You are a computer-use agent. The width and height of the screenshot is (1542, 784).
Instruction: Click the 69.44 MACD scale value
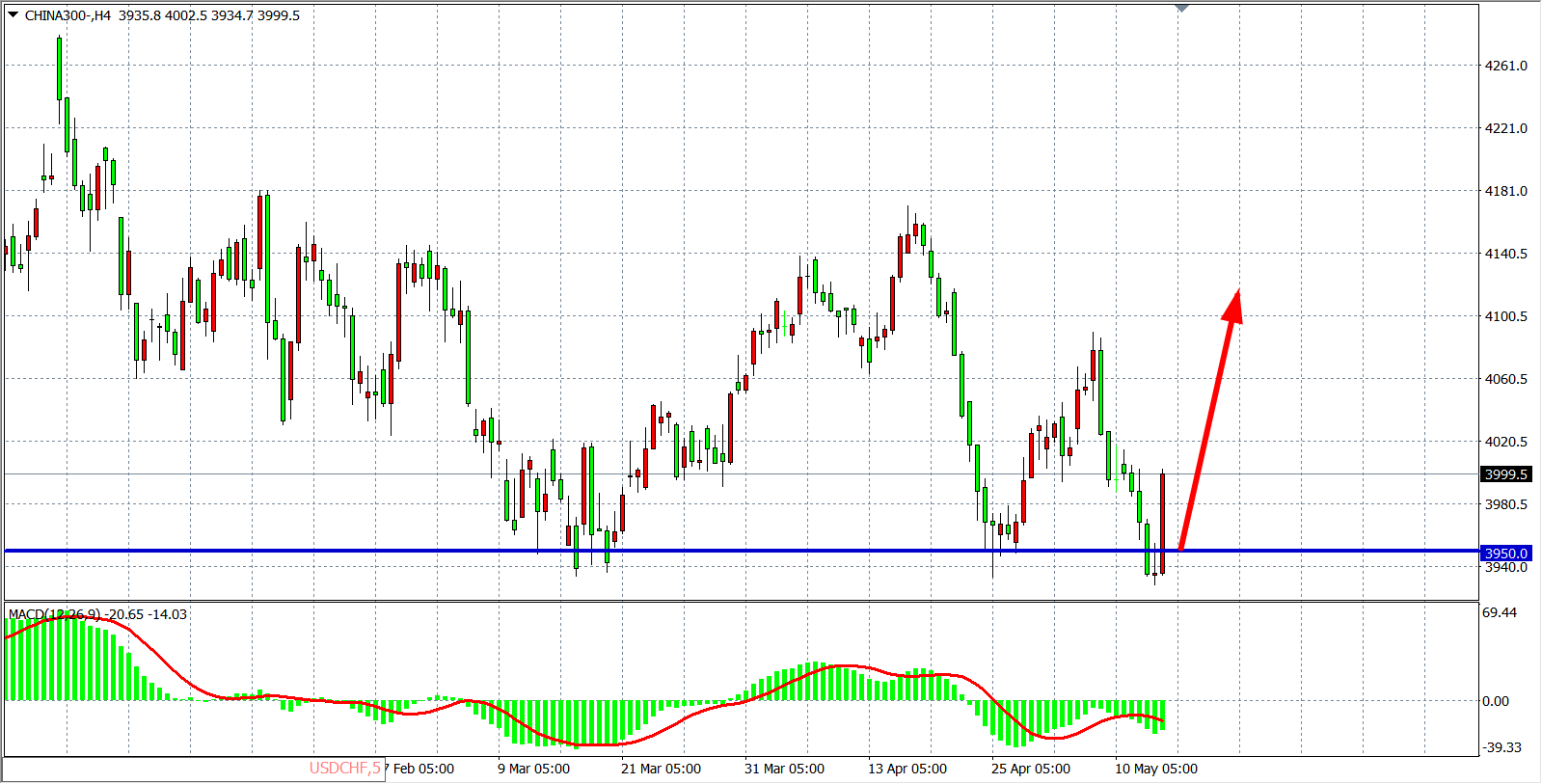[x=1500, y=612]
